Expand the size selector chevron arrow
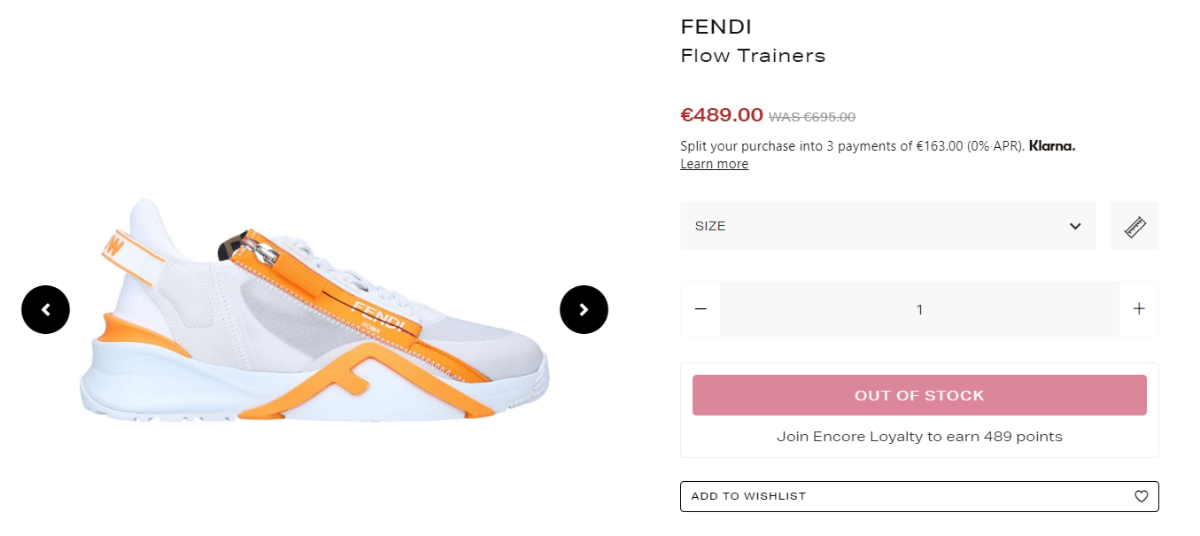The height and width of the screenshot is (536, 1200). (x=1075, y=227)
